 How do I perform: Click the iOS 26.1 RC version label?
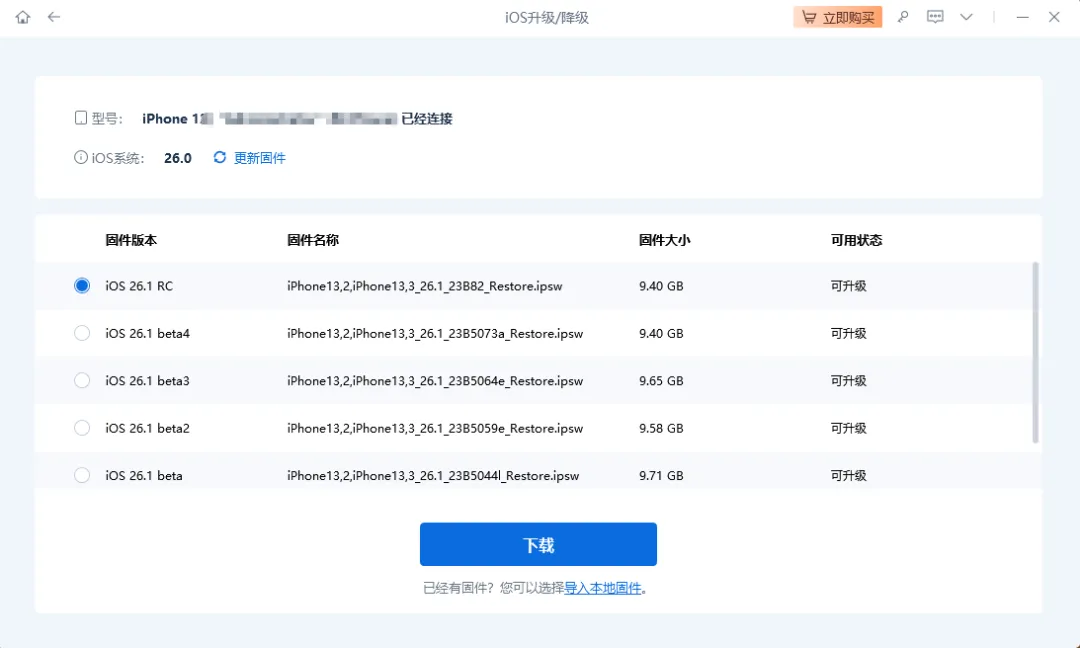139,286
